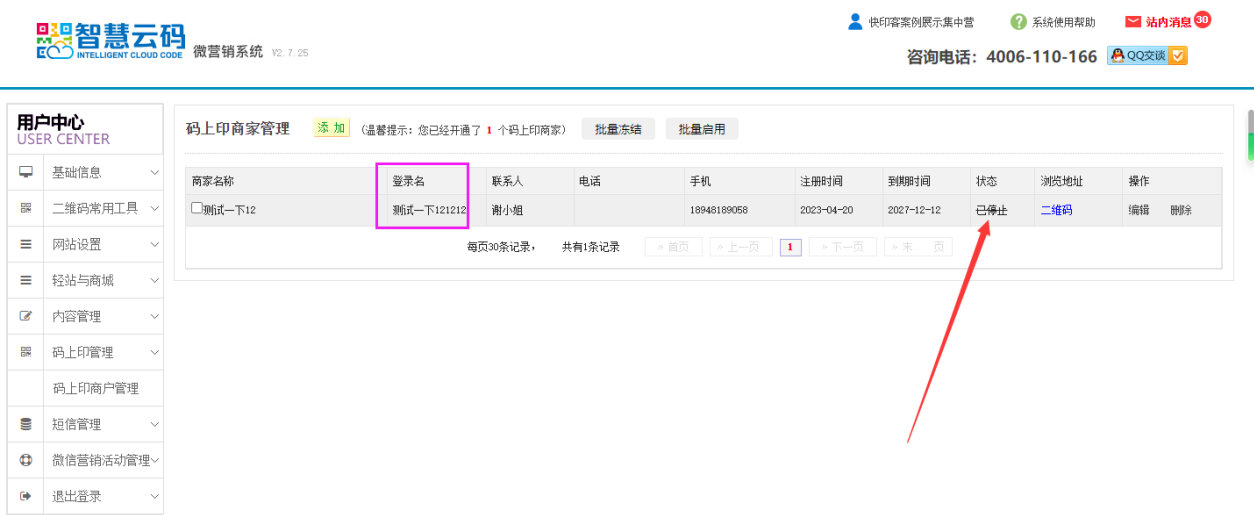The image size is (1254, 515).
Task: Click the green help question-mark icon
Action: [x=1018, y=22]
